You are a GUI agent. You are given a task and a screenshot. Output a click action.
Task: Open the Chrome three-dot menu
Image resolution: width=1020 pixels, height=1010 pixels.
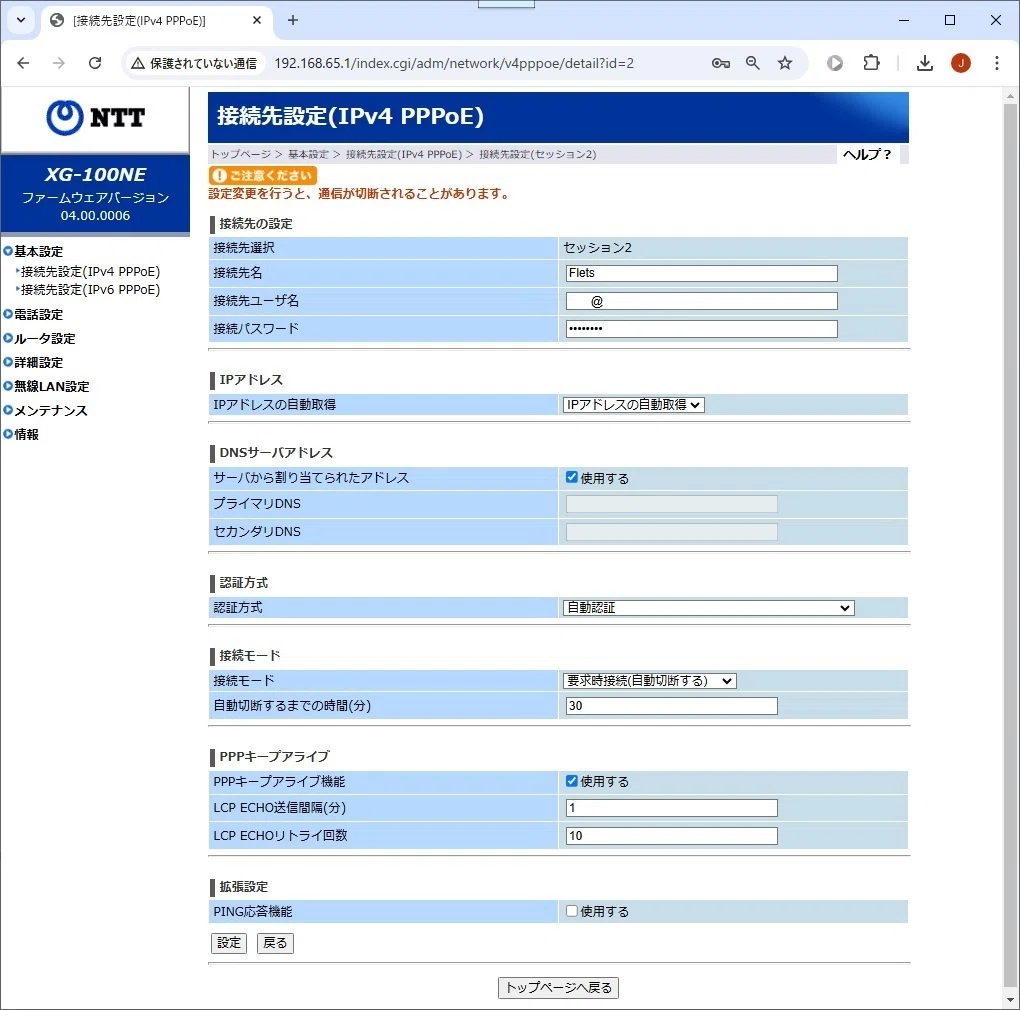click(997, 63)
